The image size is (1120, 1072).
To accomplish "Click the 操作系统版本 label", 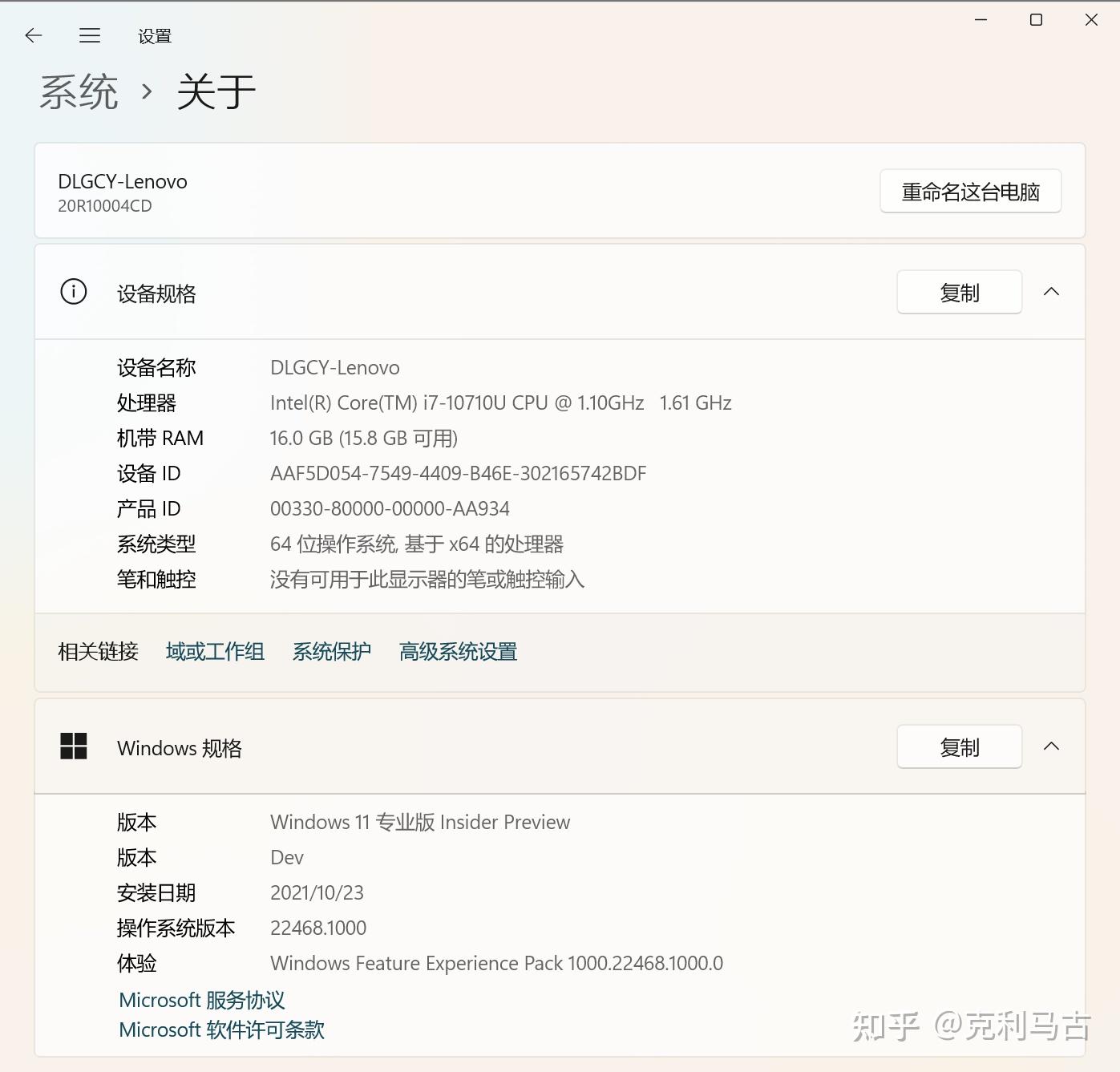I will pyautogui.click(x=176, y=928).
